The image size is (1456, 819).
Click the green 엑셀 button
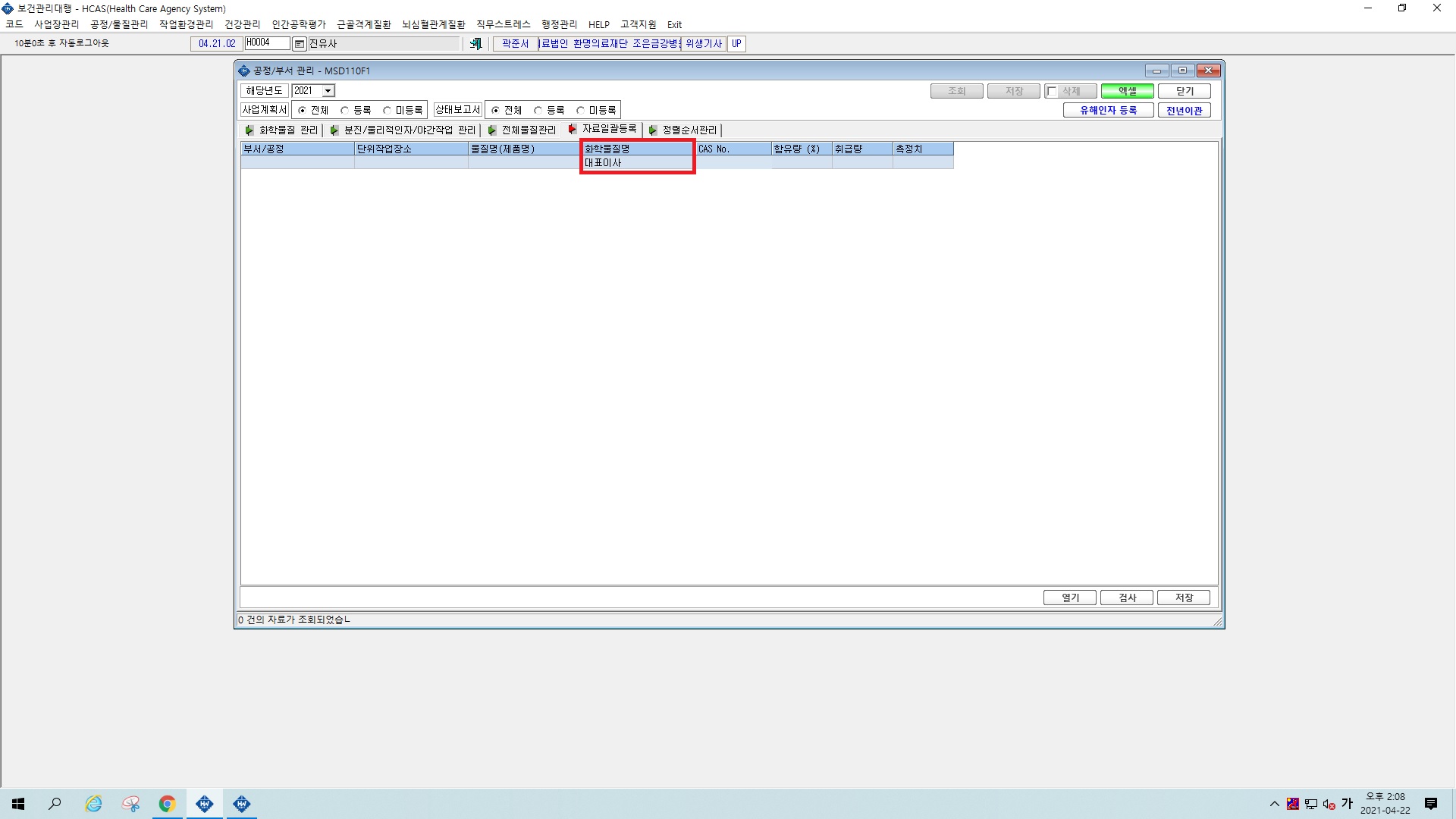pyautogui.click(x=1128, y=91)
